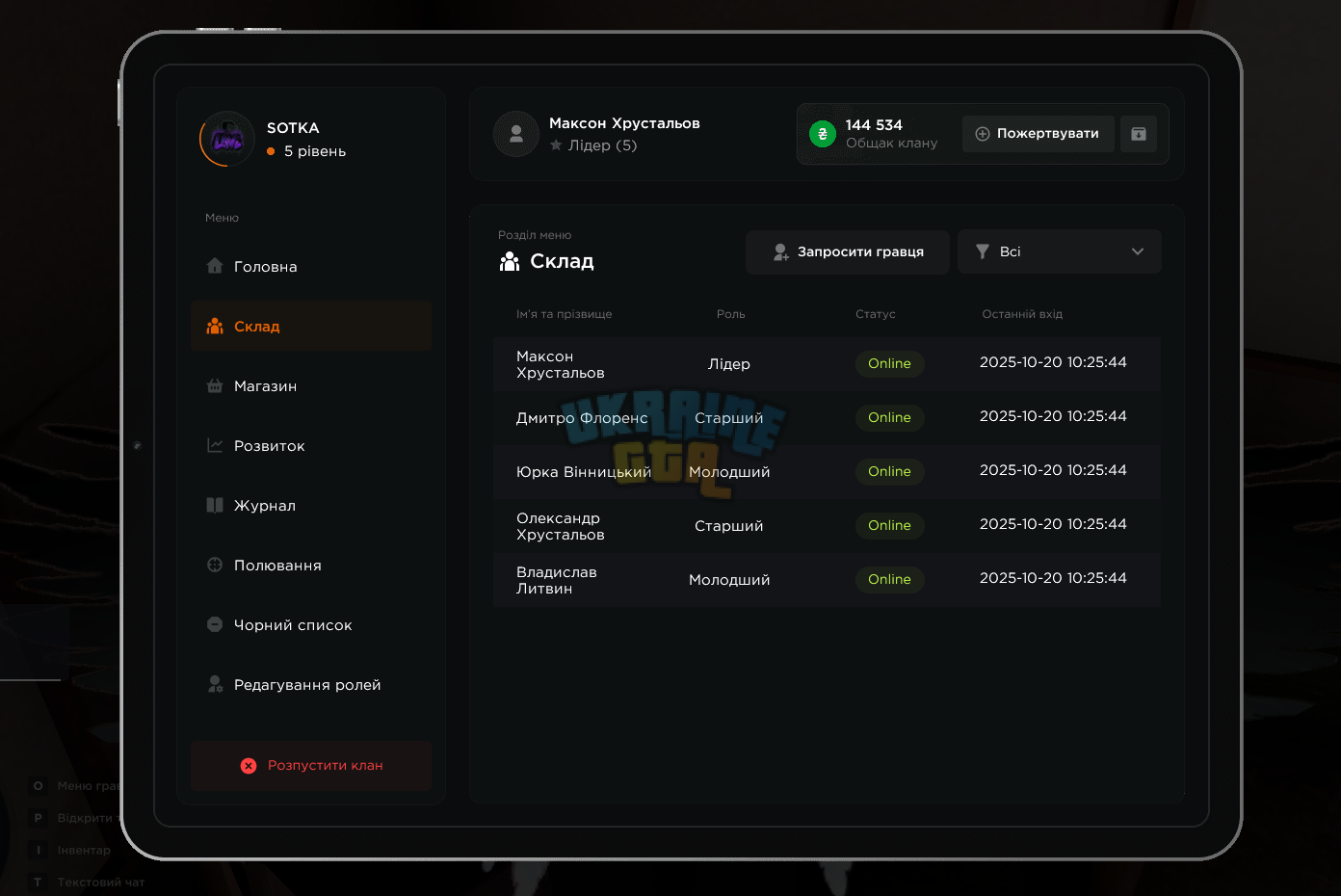Open the Чорний список section

pos(311,624)
